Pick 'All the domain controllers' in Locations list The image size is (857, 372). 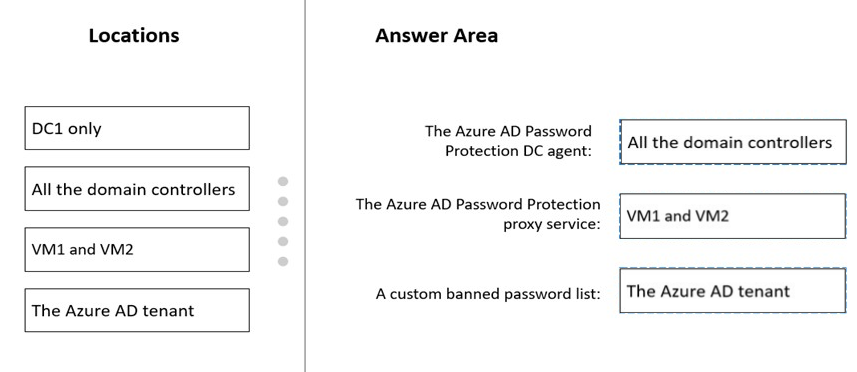pos(137,188)
